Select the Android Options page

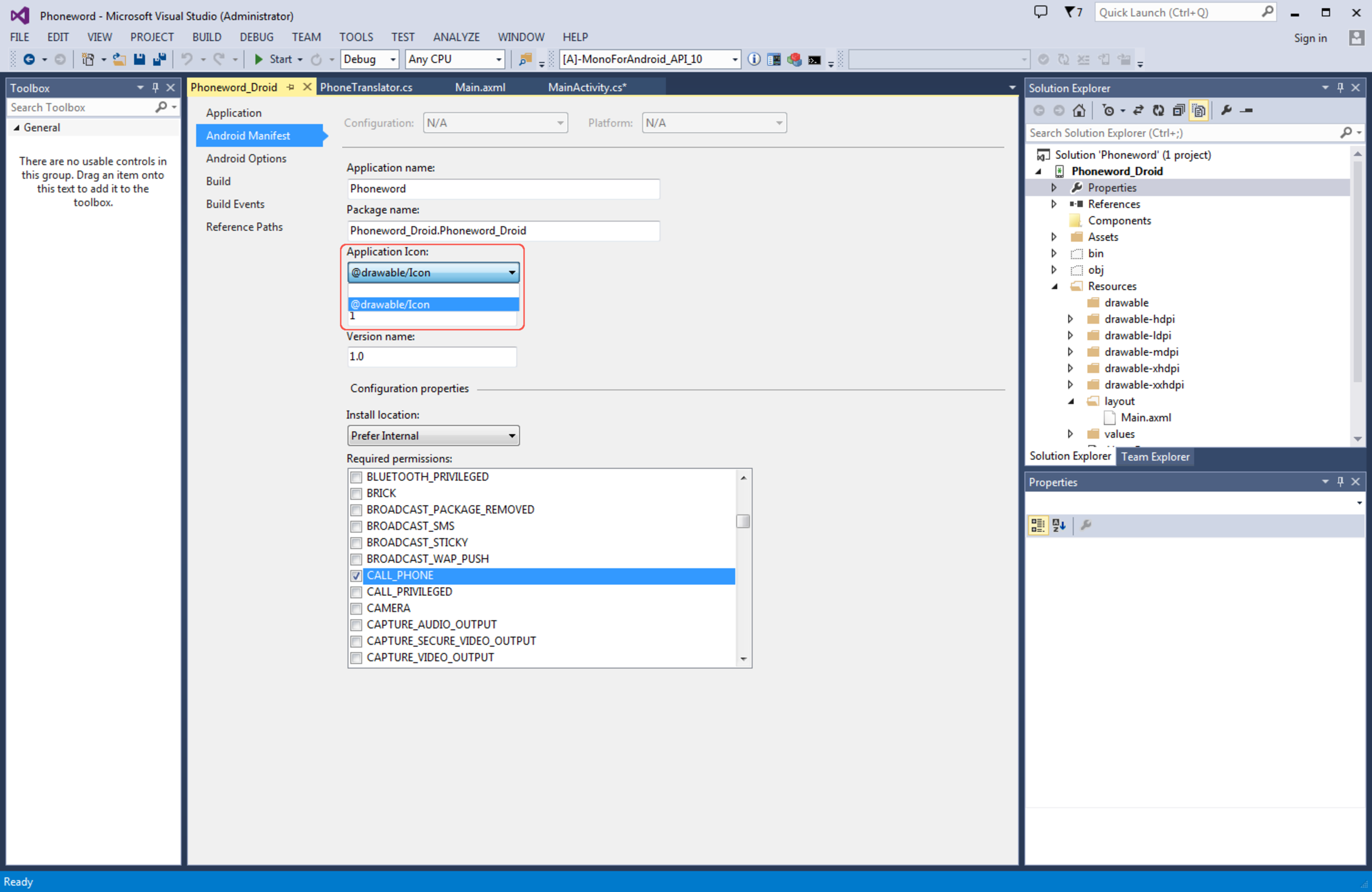[x=246, y=158]
